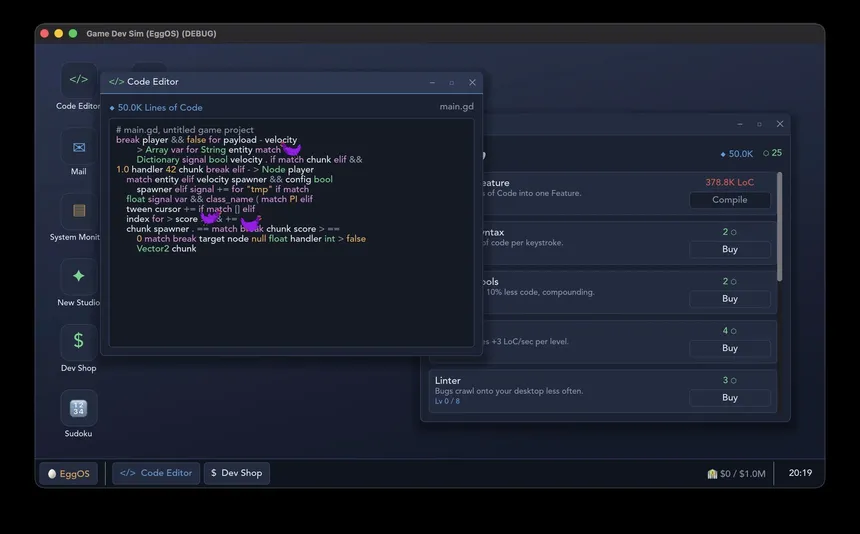
Task: Launch the Sudoku desktop icon
Action: tap(79, 408)
